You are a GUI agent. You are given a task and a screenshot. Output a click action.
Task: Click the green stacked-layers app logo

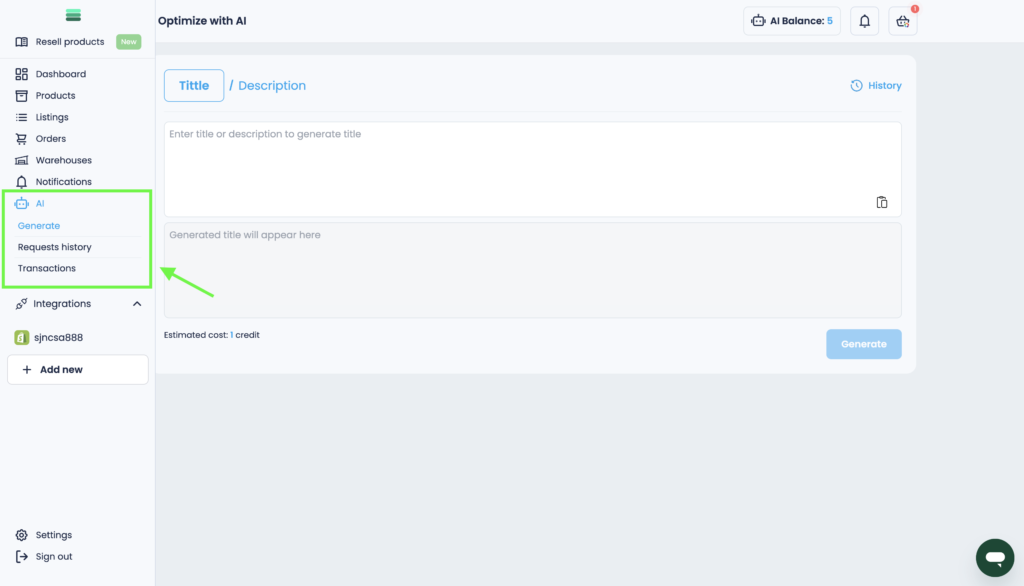click(72, 16)
